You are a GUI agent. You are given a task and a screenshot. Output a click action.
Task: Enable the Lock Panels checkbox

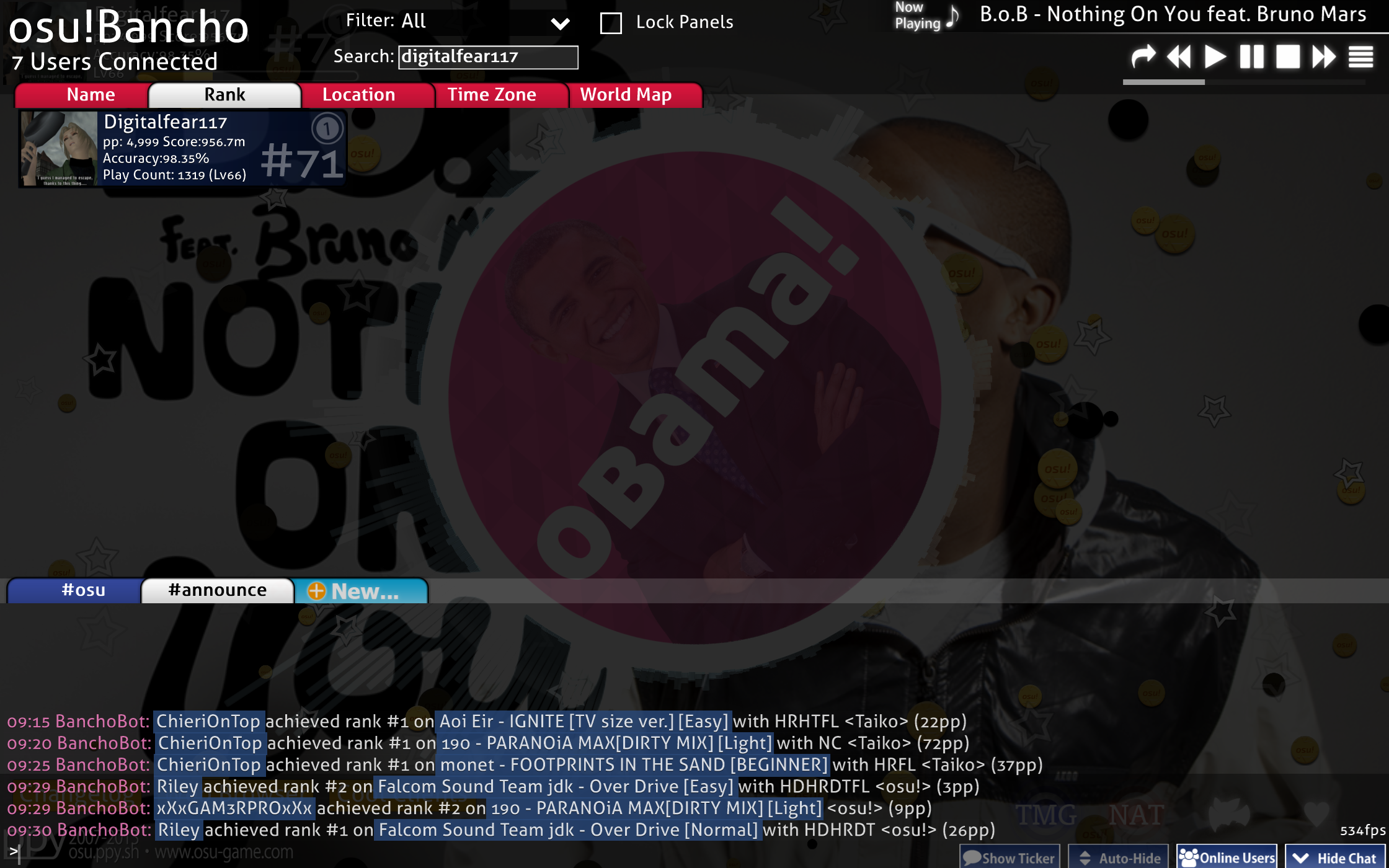point(611,23)
